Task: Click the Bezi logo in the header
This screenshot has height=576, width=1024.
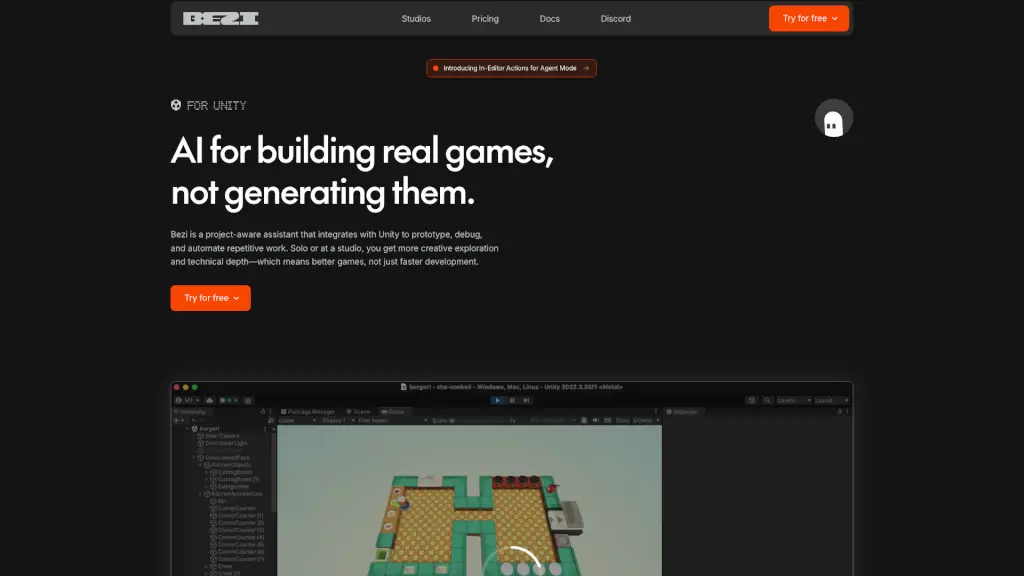Action: (x=220, y=18)
